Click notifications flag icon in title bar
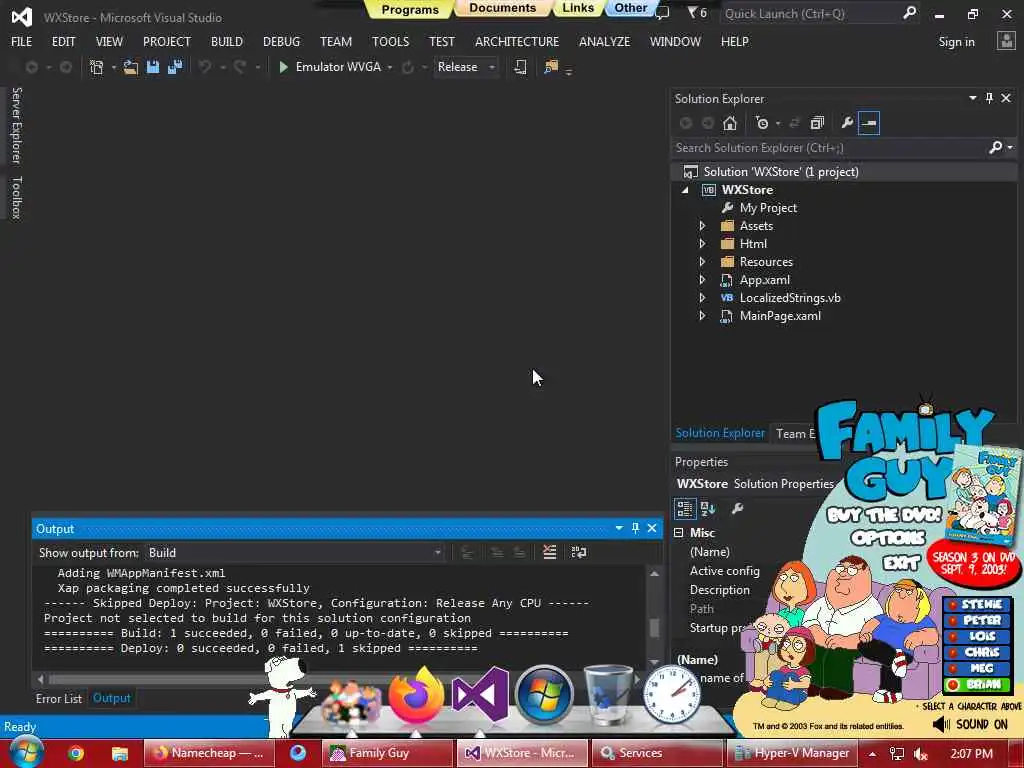 (693, 12)
